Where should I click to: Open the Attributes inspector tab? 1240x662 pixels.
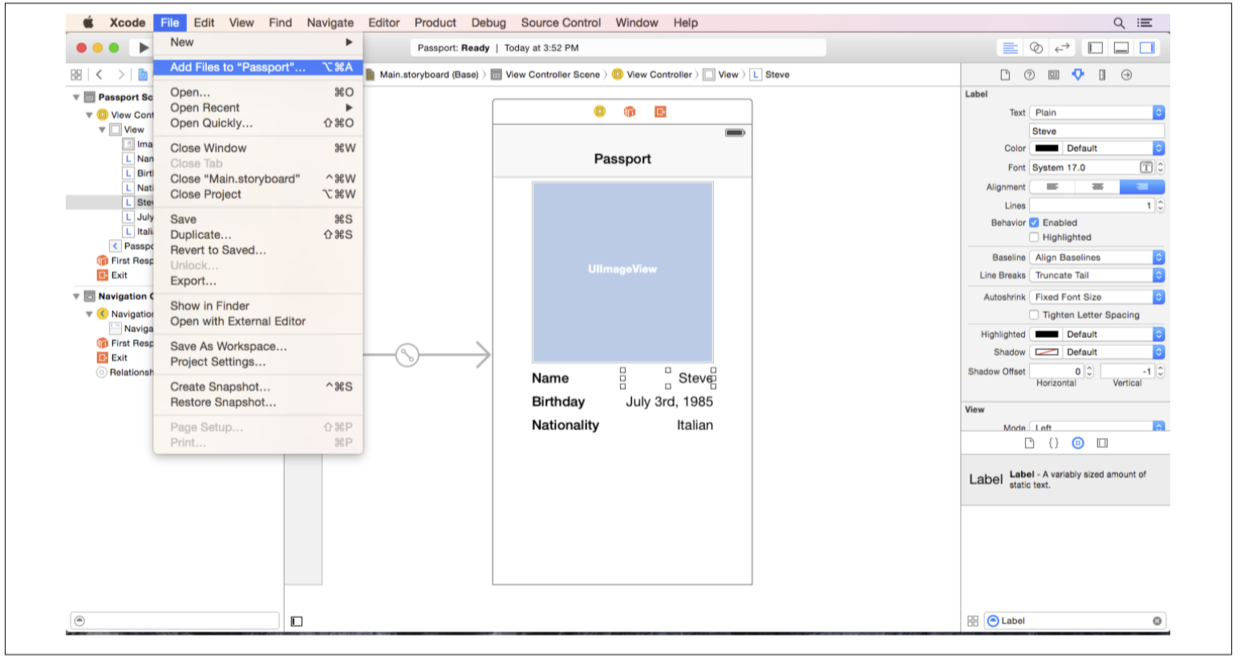pyautogui.click(x=1077, y=75)
